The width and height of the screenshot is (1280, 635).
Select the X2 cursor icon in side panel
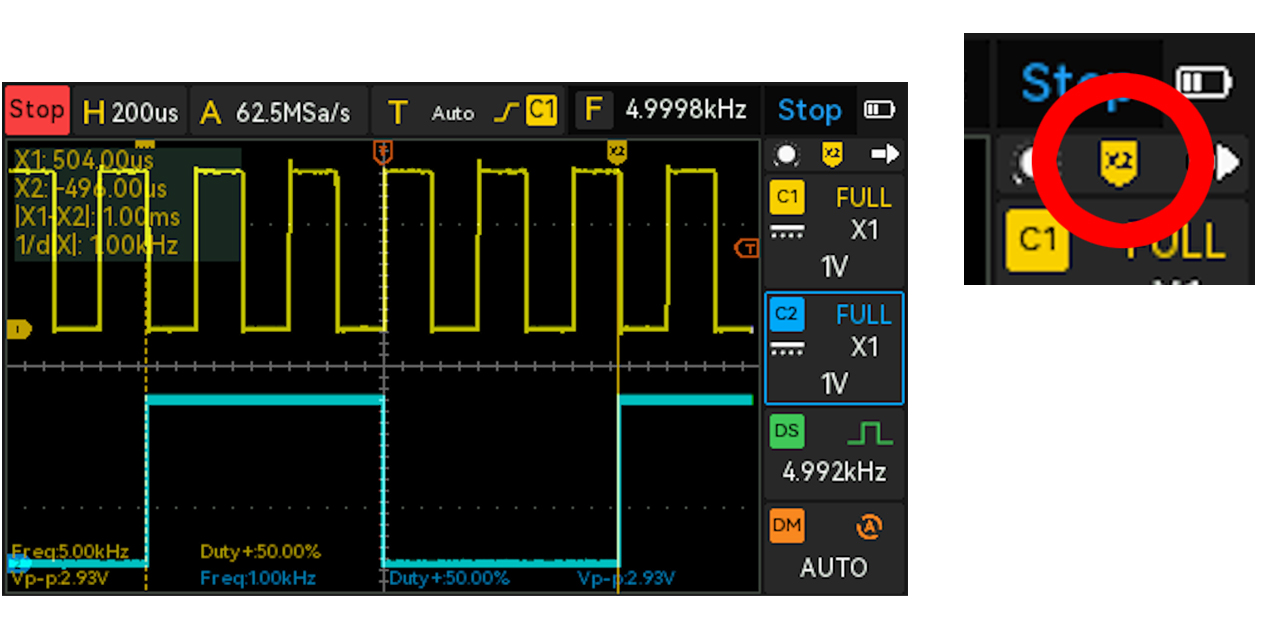tap(832, 155)
